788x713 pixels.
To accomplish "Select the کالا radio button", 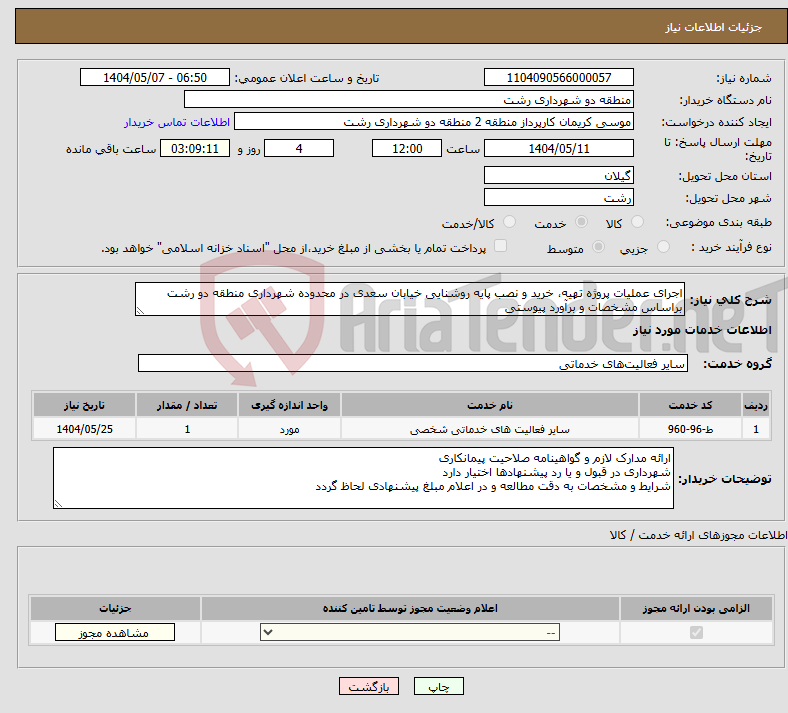I will pyautogui.click(x=637, y=222).
